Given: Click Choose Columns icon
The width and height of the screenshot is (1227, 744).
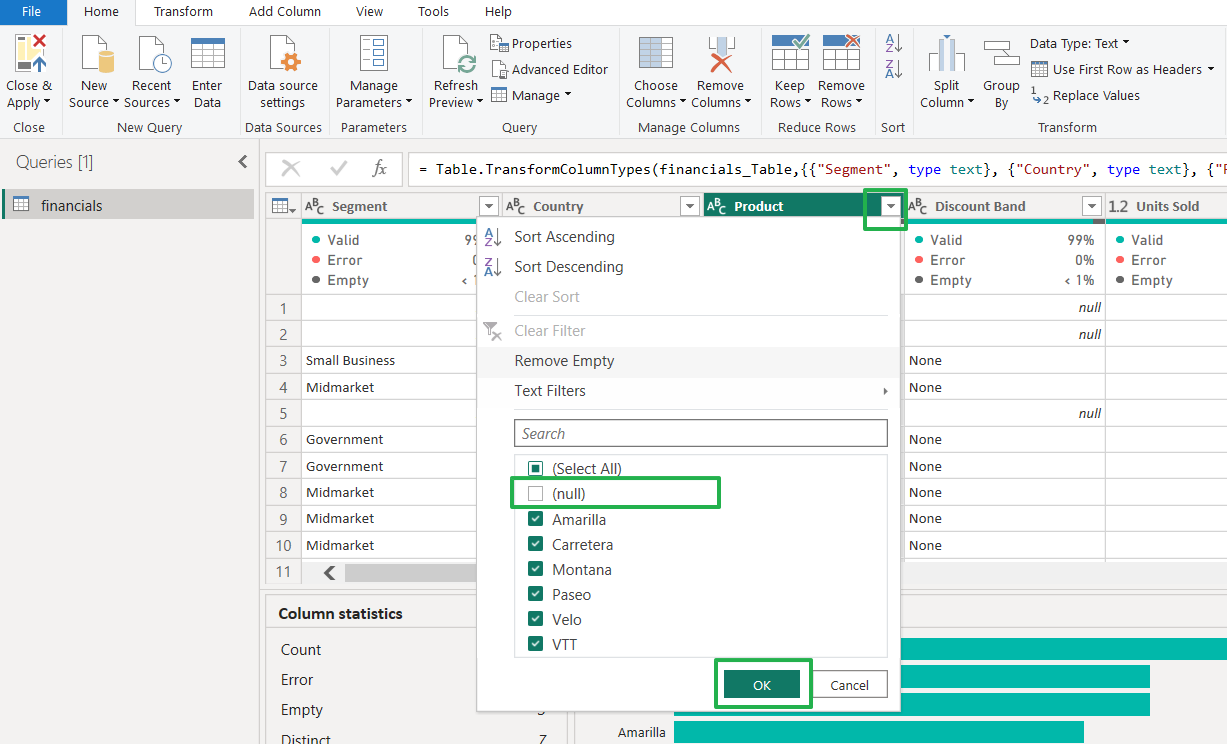Looking at the screenshot, I should 656,54.
